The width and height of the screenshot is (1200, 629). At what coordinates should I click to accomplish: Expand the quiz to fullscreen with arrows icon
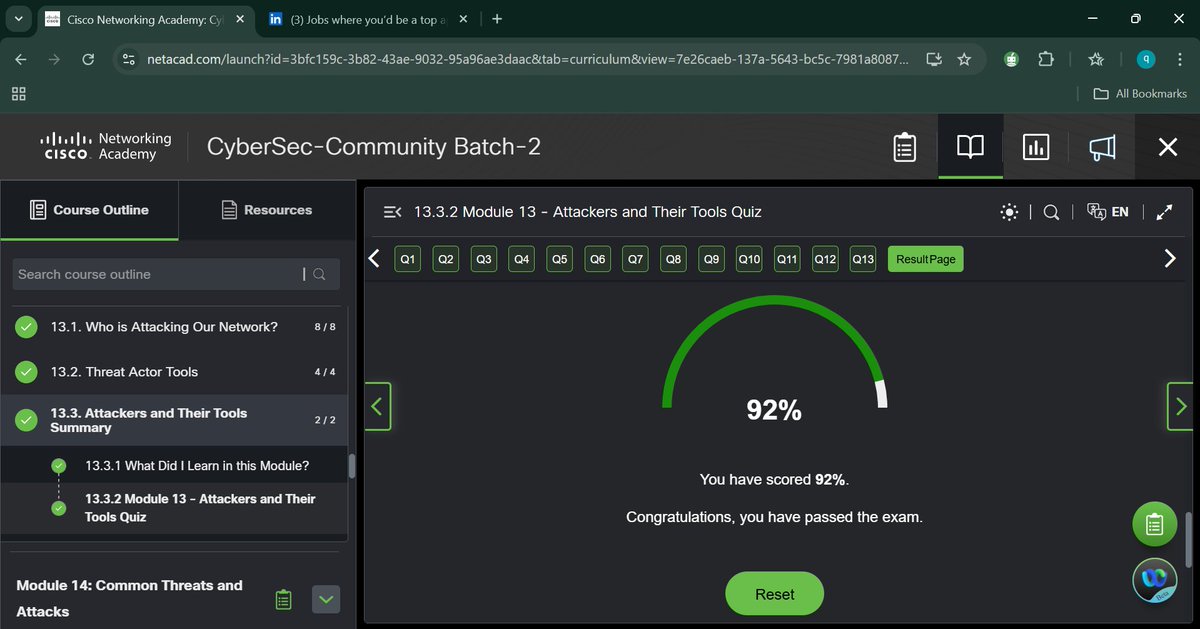(1164, 212)
